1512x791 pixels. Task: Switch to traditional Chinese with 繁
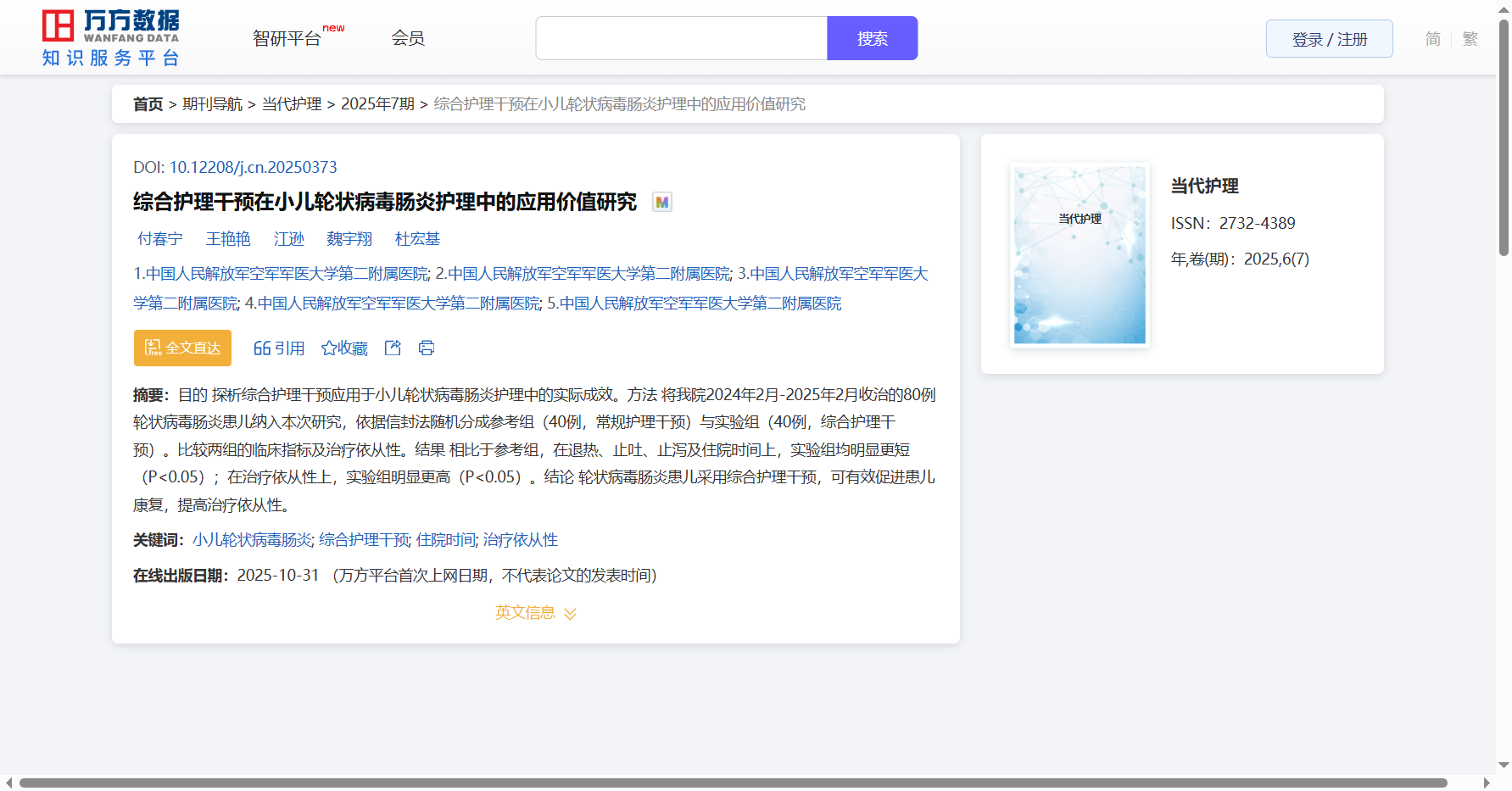click(x=1470, y=39)
